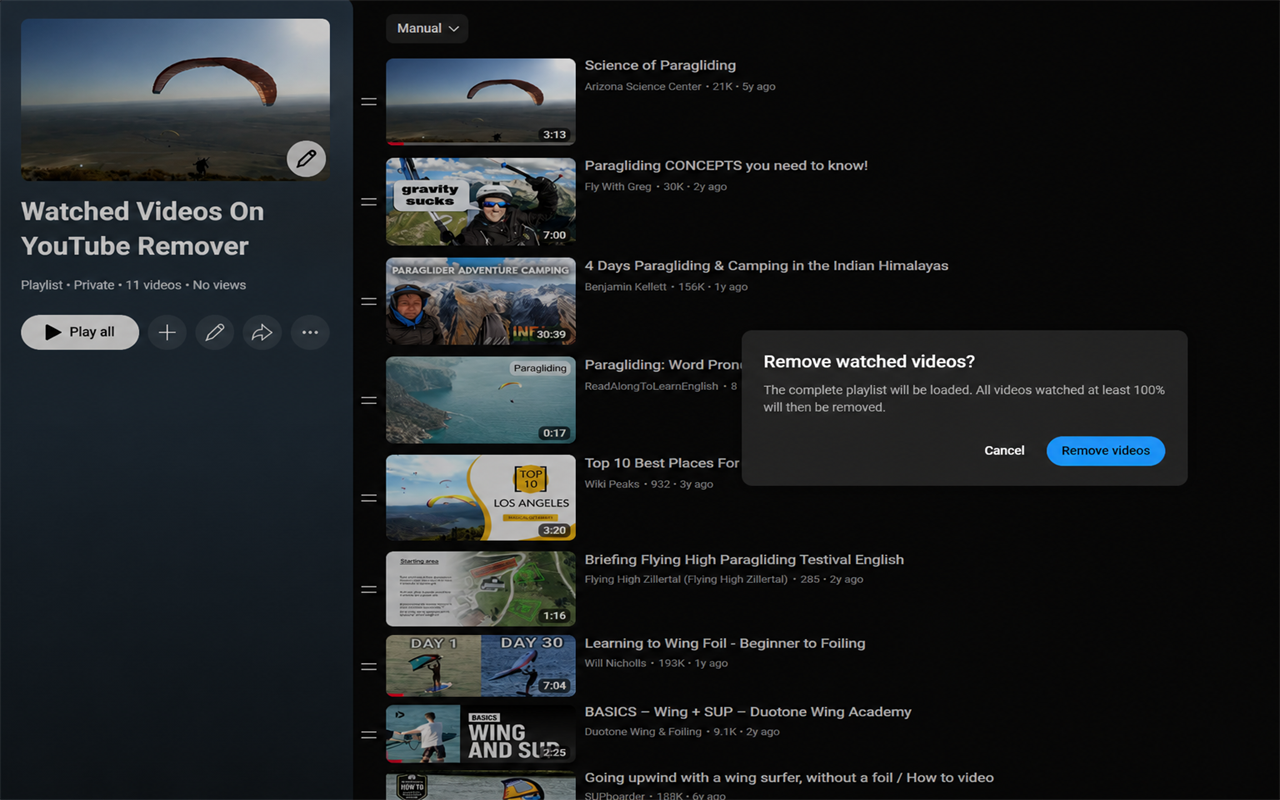Click drag handle for Science of Paragliding
1280x800 pixels.
pyautogui.click(x=369, y=102)
